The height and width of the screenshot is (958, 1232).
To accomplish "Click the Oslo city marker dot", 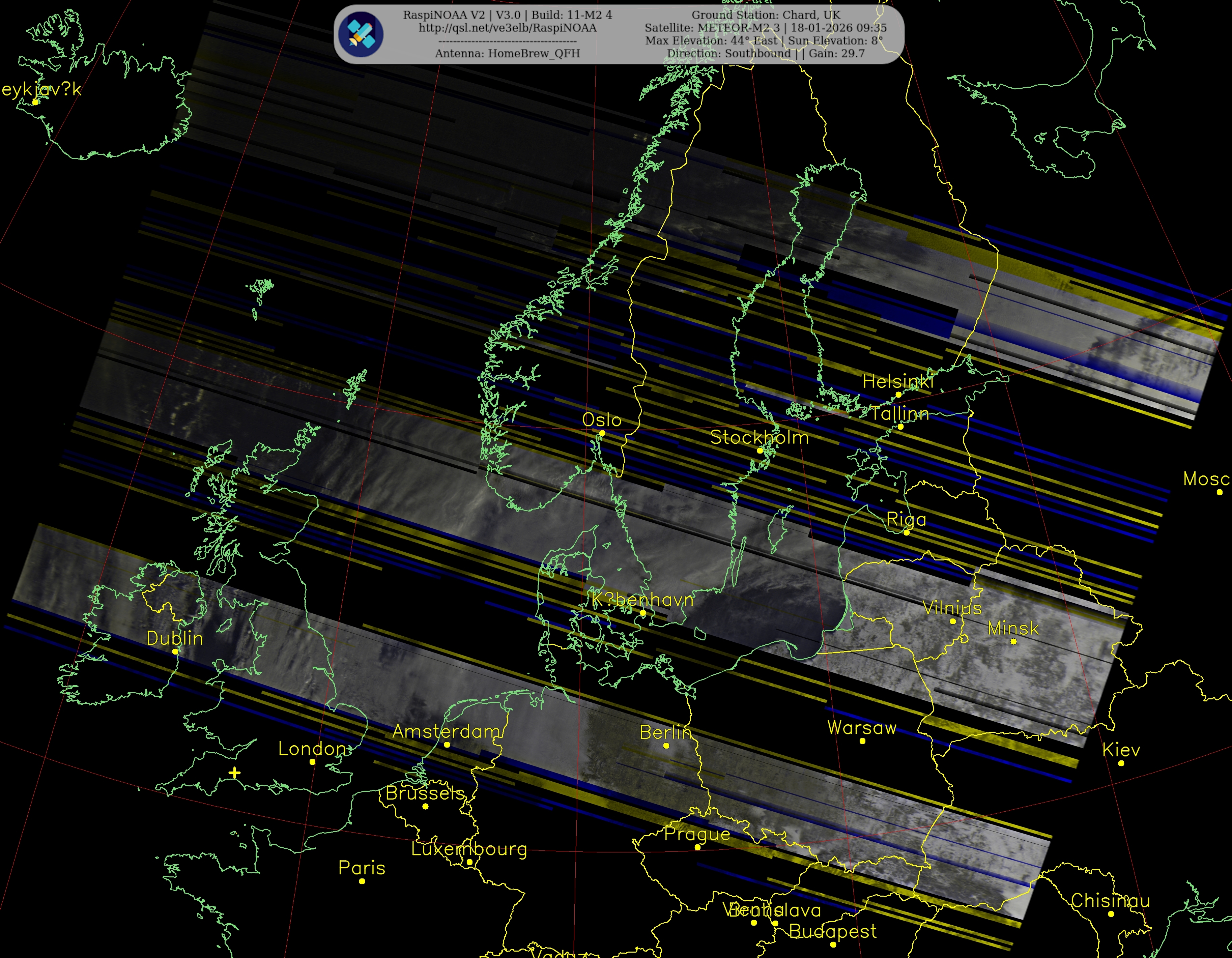I will 602,433.
